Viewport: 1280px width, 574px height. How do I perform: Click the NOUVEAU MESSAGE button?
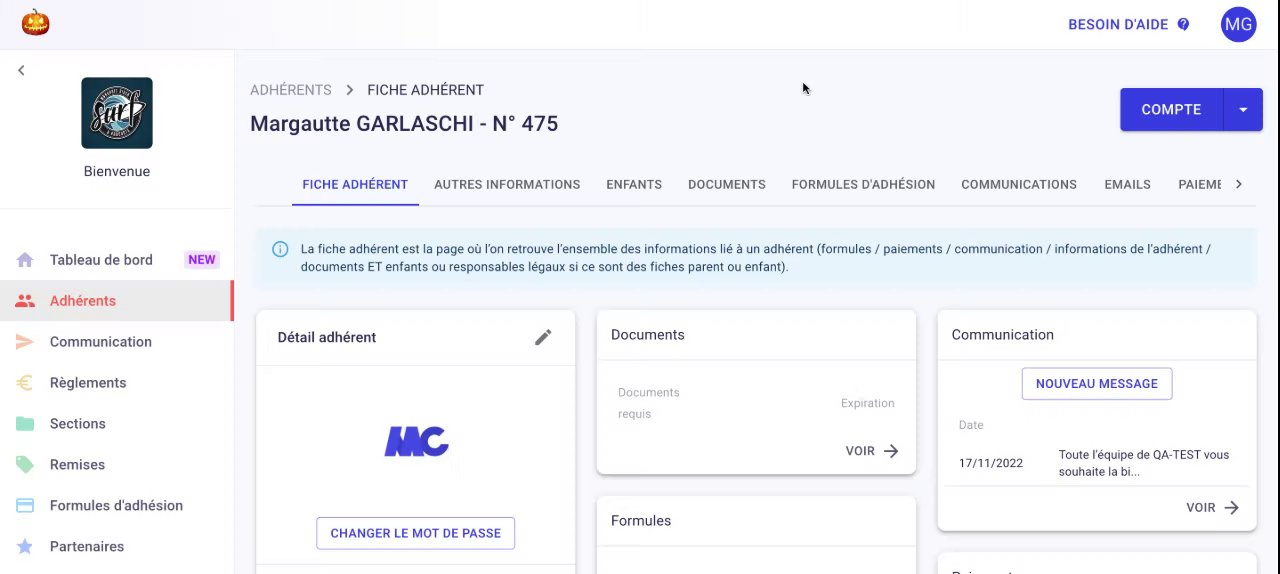pyautogui.click(x=1096, y=384)
